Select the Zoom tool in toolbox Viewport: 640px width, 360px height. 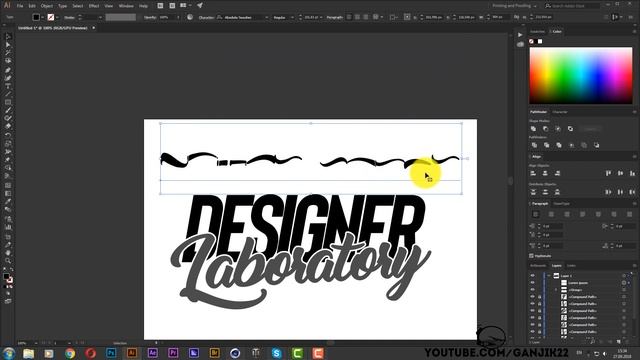pos(8,261)
